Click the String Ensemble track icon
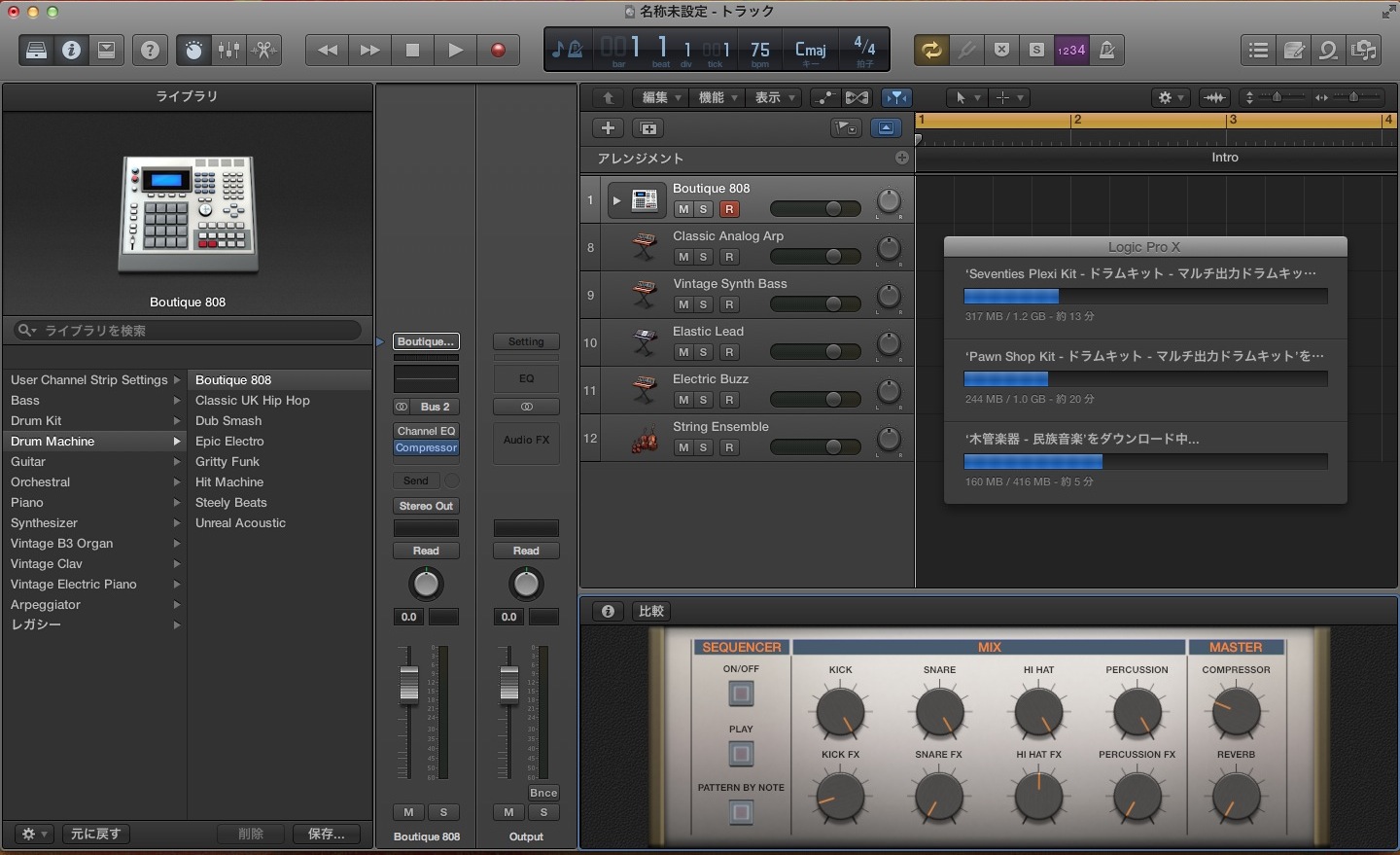The height and width of the screenshot is (855, 1400). pos(644,440)
